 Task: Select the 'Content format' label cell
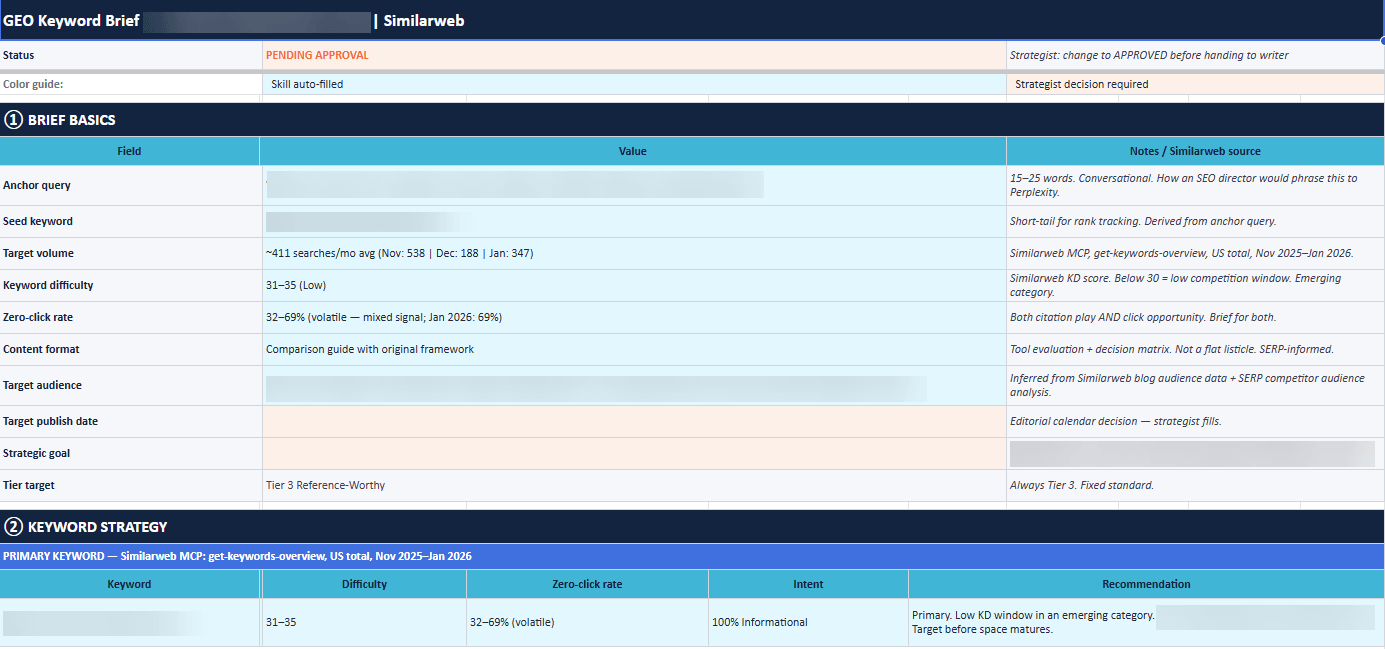[x=130, y=349]
